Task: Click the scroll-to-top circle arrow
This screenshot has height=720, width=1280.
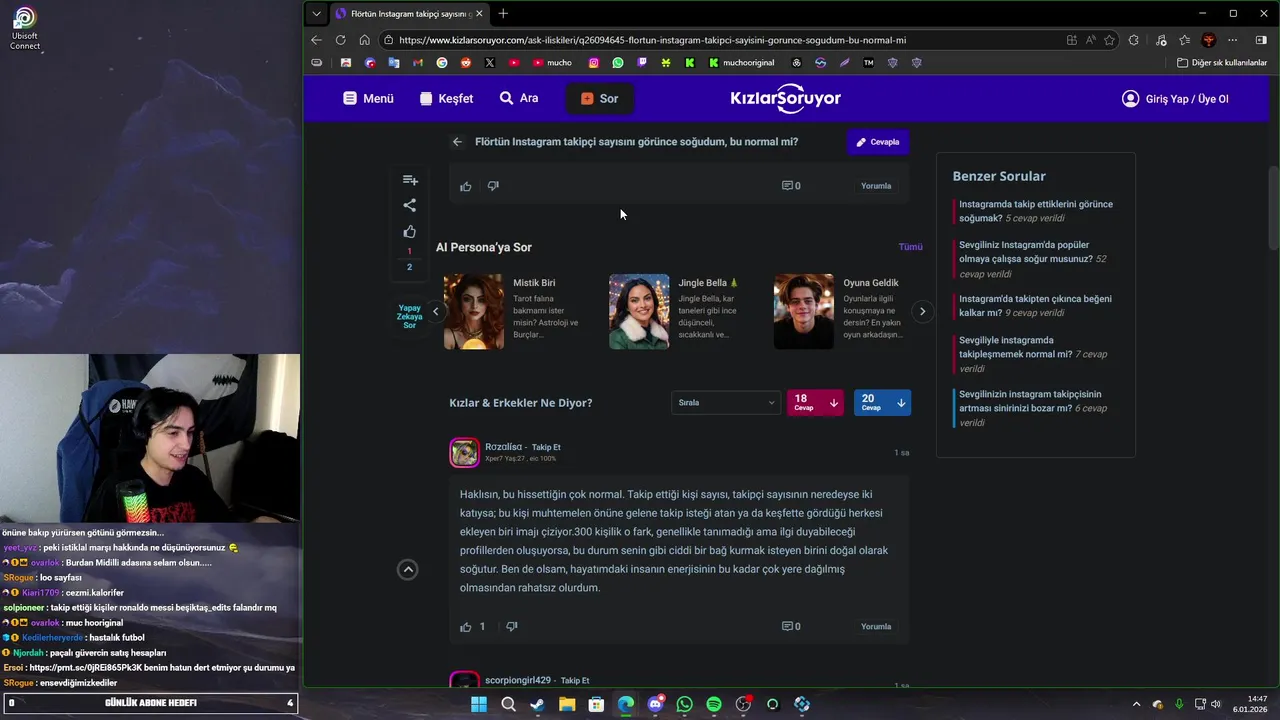Action: click(408, 569)
